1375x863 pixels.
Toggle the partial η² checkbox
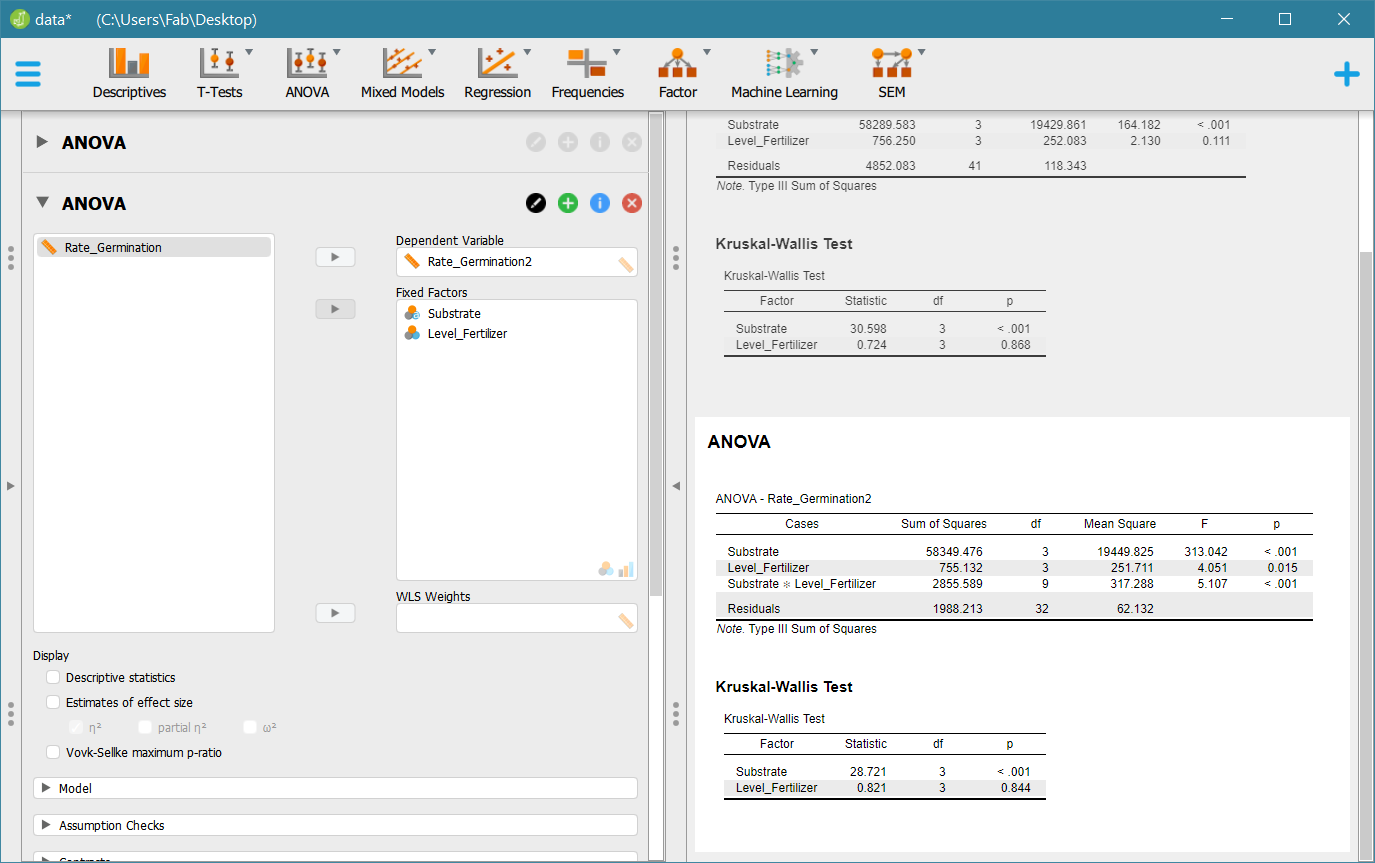pyautogui.click(x=145, y=728)
